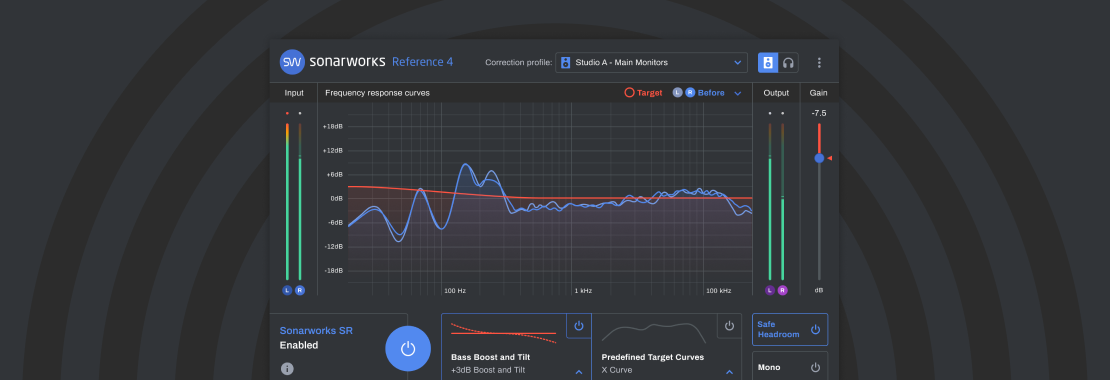Viewport: 1110px width, 380px height.
Task: Click the Studio A - Main Monitors text
Action: click(x=622, y=62)
